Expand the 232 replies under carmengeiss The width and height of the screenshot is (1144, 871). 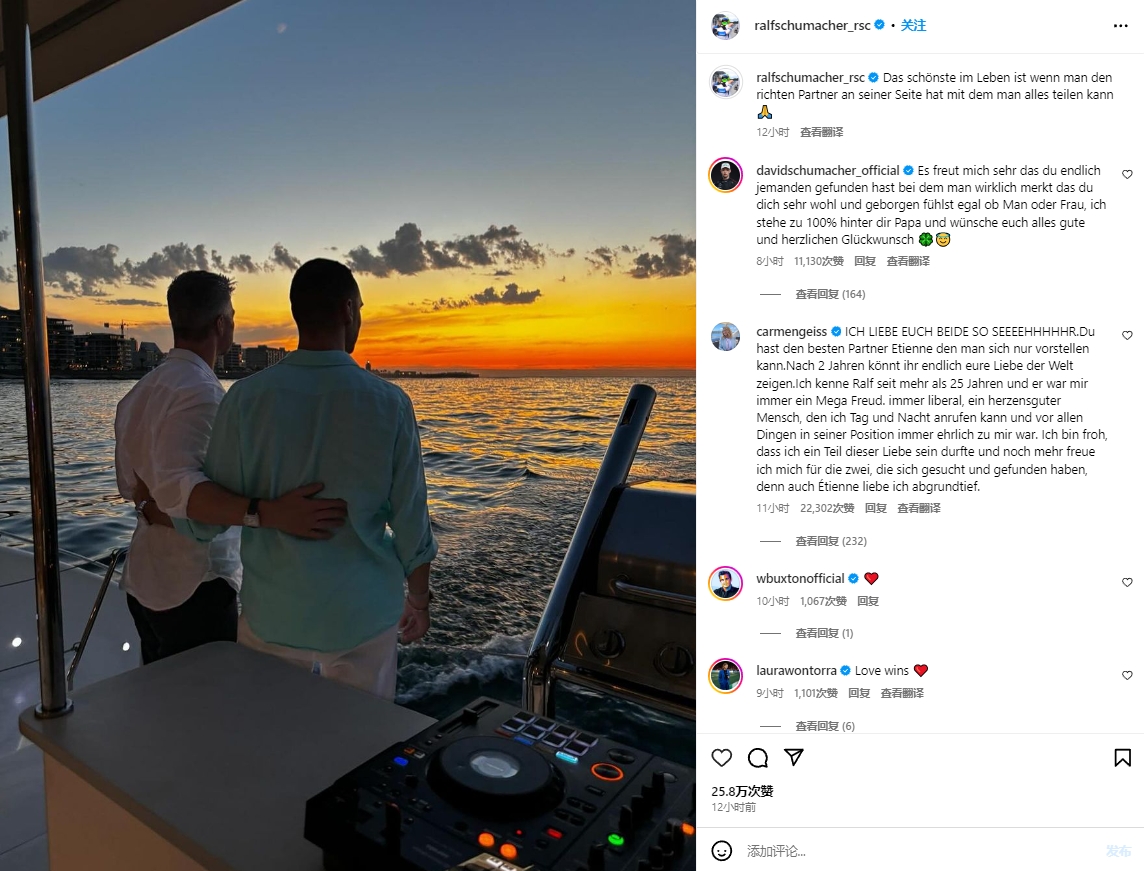[x=830, y=541]
